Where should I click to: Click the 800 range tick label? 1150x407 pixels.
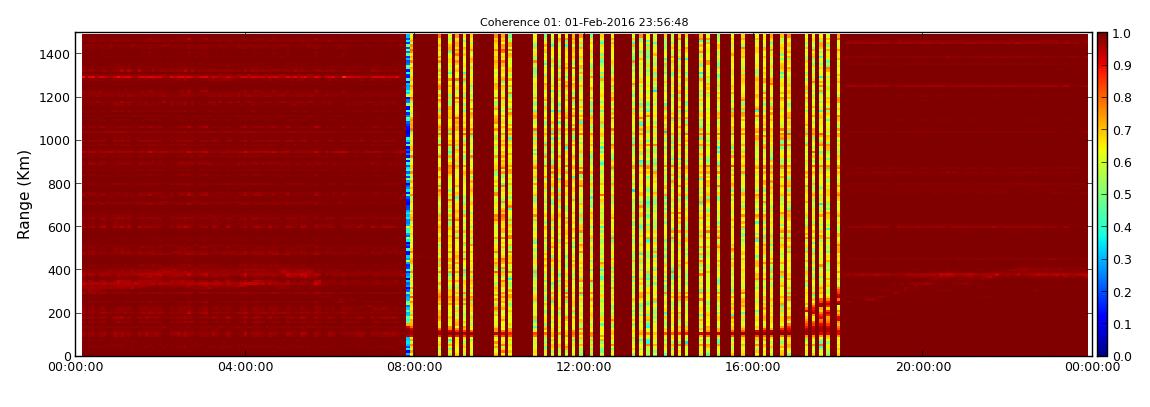[x=59, y=184]
